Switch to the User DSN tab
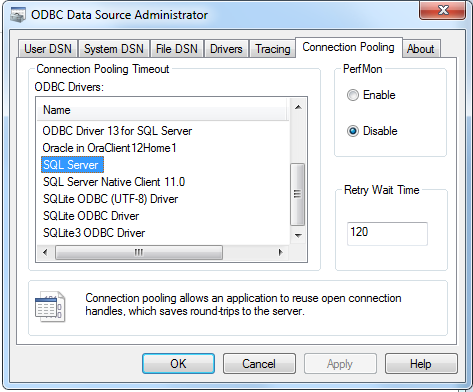 (x=48, y=49)
